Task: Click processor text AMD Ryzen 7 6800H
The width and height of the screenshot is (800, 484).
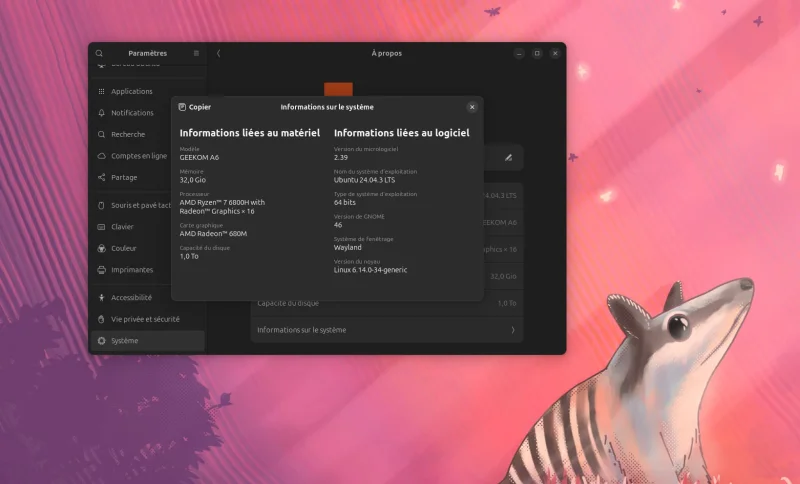Action: 222,207
